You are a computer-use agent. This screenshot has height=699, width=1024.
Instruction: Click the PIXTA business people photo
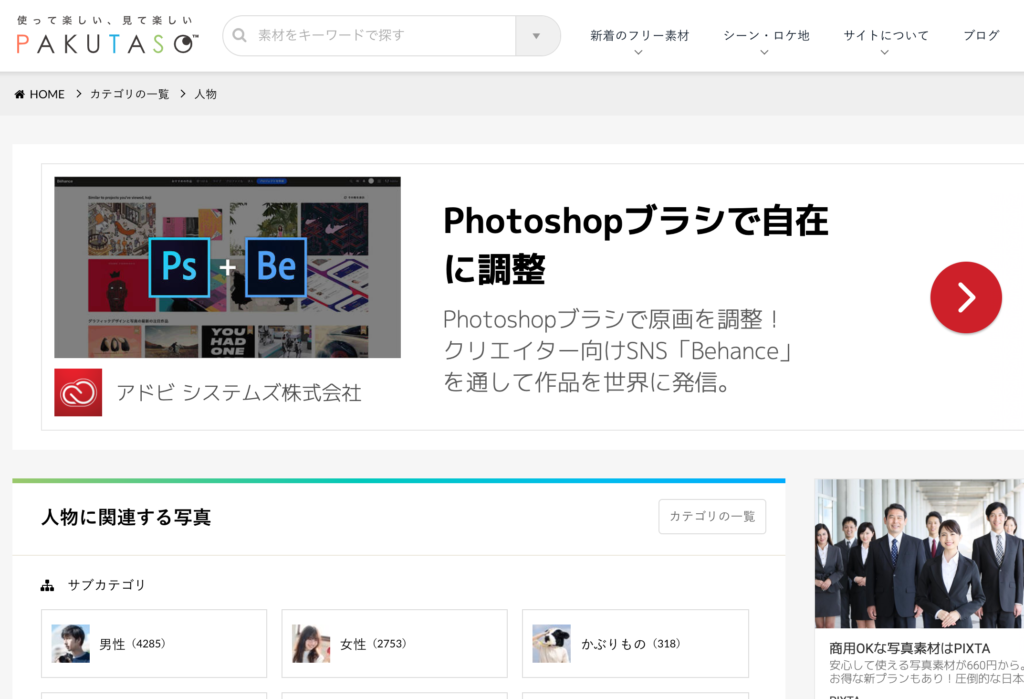919,553
